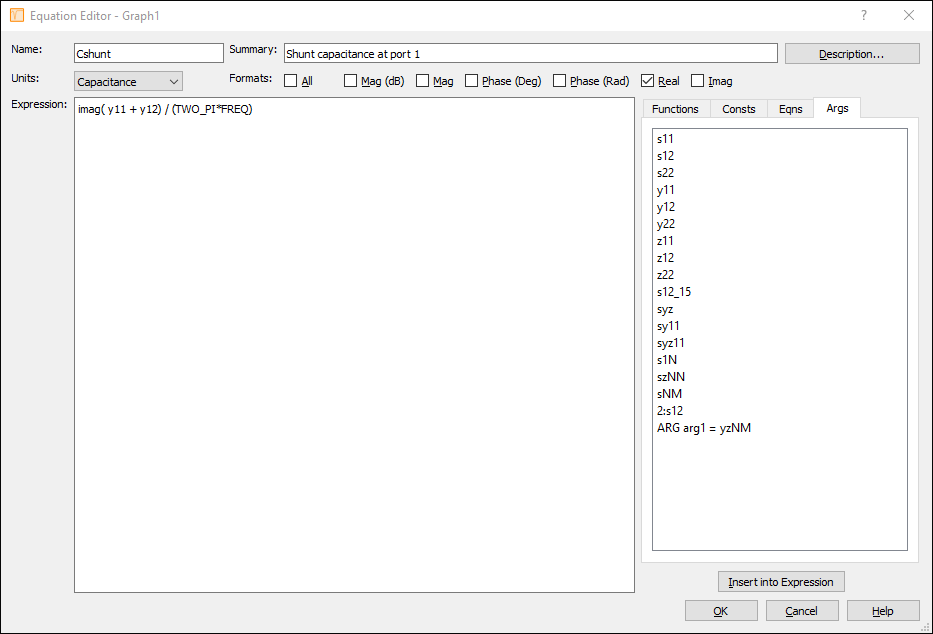Select z12 in the args list
Image resolution: width=933 pixels, height=634 pixels.
[x=665, y=258]
